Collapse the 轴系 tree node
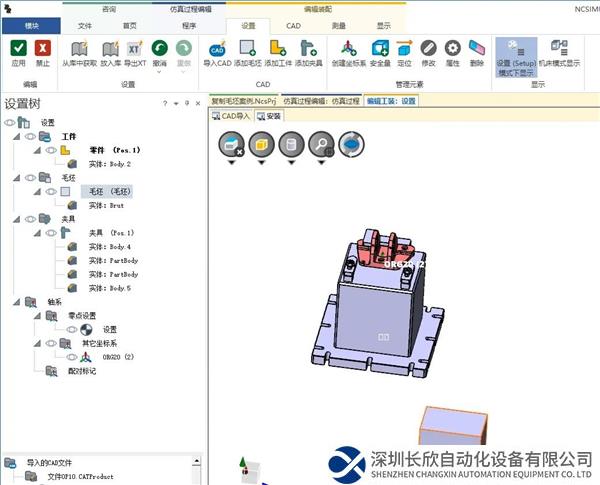Image resolution: width=600 pixels, height=485 pixels. (18, 301)
